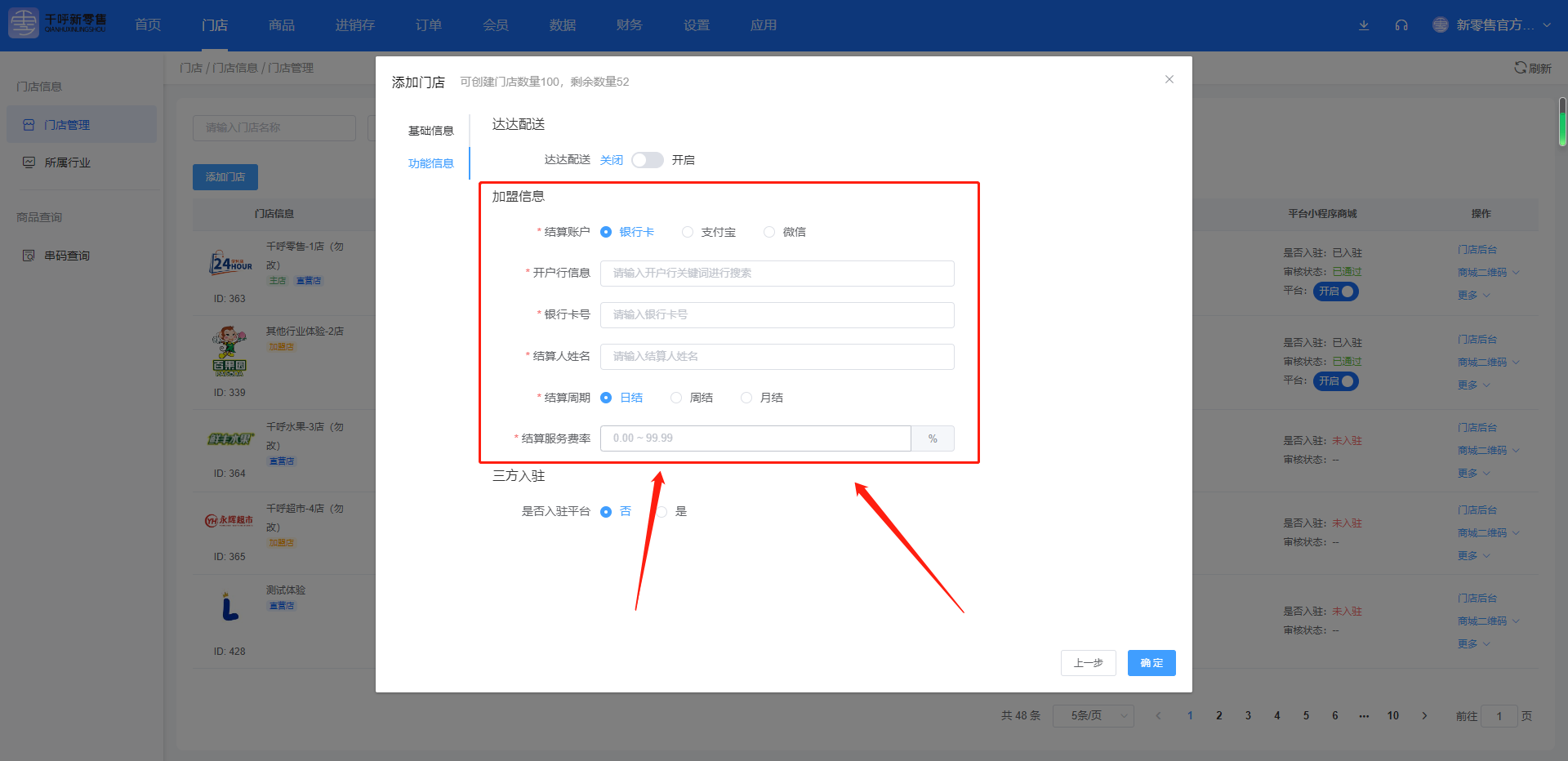Select 支付宝 as settlement account

pyautogui.click(x=688, y=233)
